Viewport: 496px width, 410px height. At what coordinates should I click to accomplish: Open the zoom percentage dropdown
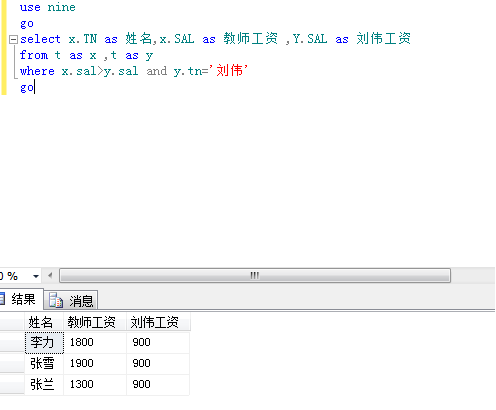36,276
